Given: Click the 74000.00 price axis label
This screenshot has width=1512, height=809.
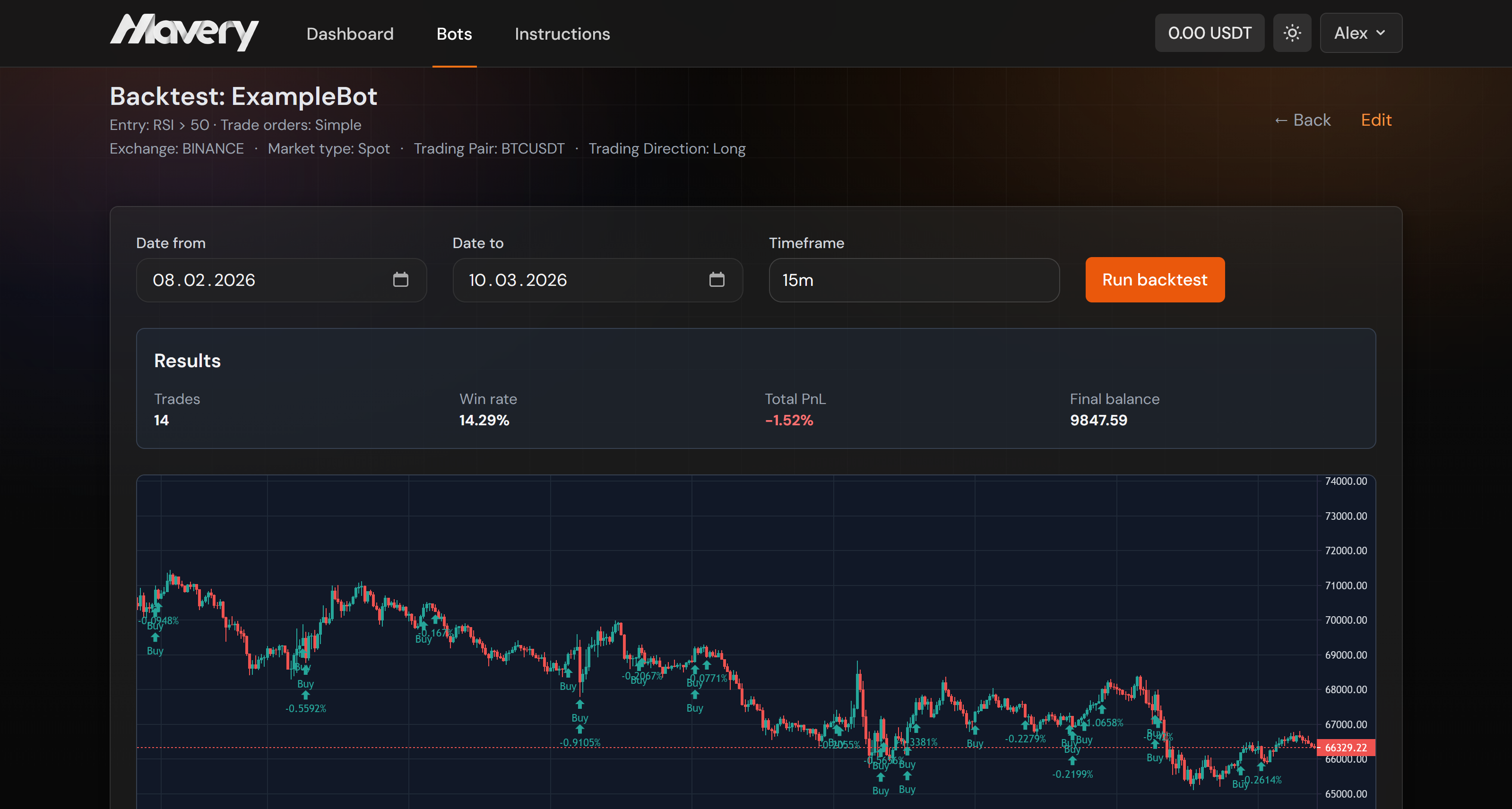Looking at the screenshot, I should (1345, 481).
